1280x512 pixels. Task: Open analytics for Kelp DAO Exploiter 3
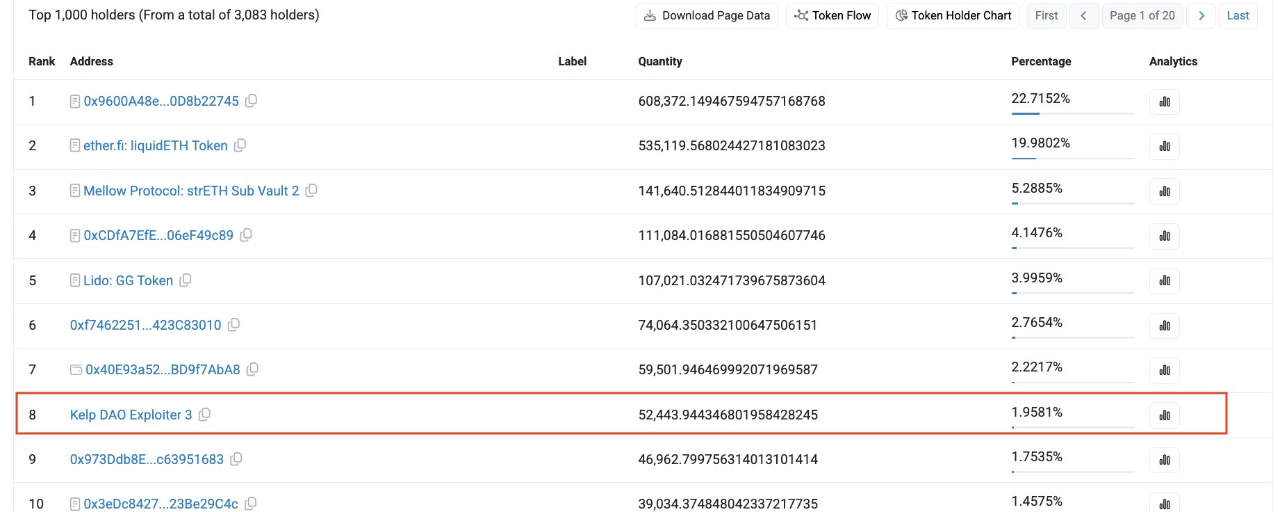click(1164, 415)
